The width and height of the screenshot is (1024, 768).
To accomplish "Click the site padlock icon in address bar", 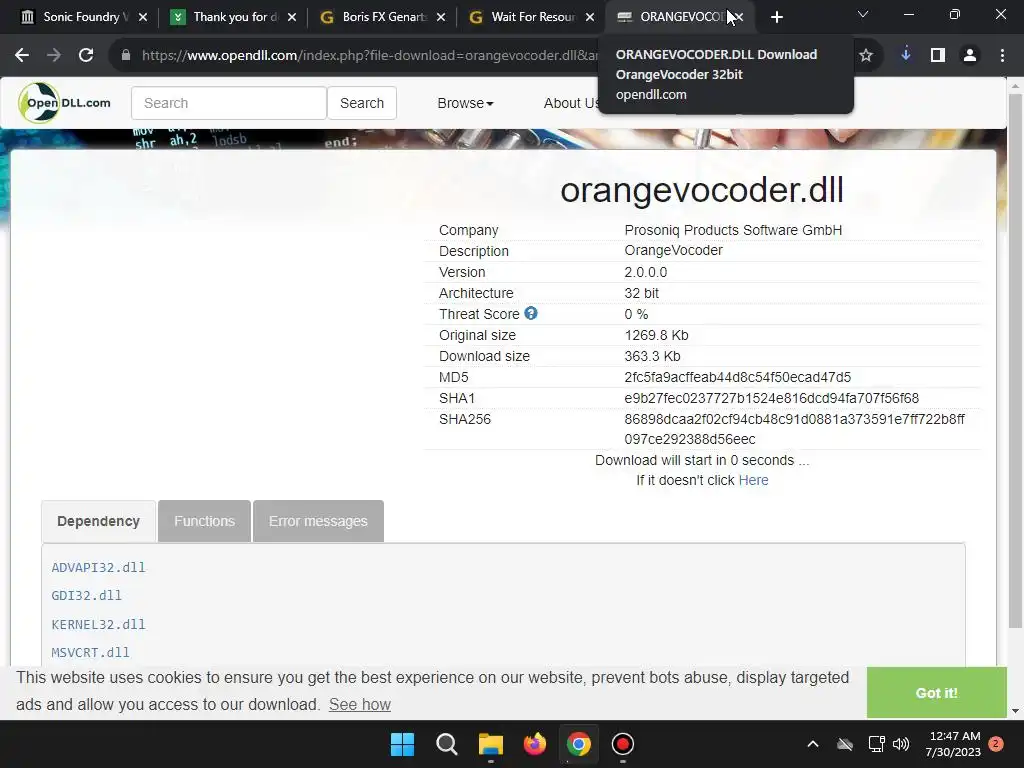I will pos(126,56).
